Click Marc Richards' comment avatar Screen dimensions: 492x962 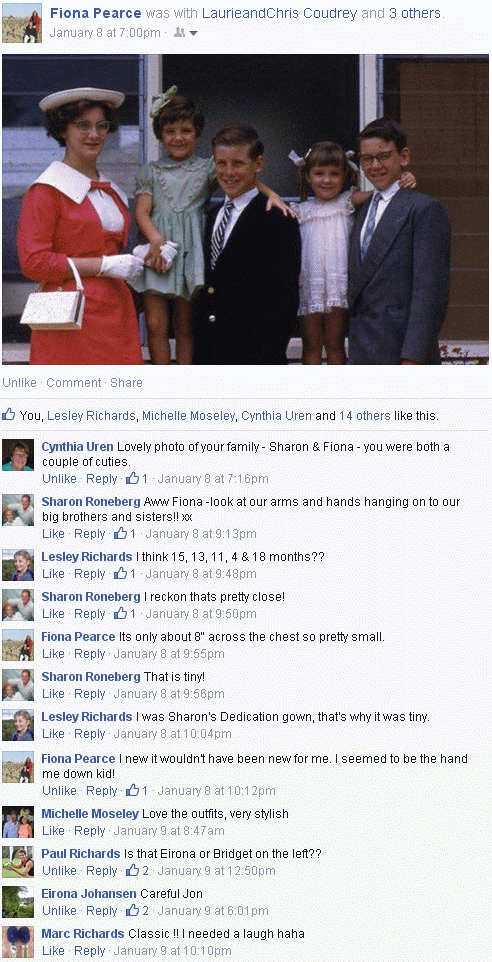pos(18,942)
